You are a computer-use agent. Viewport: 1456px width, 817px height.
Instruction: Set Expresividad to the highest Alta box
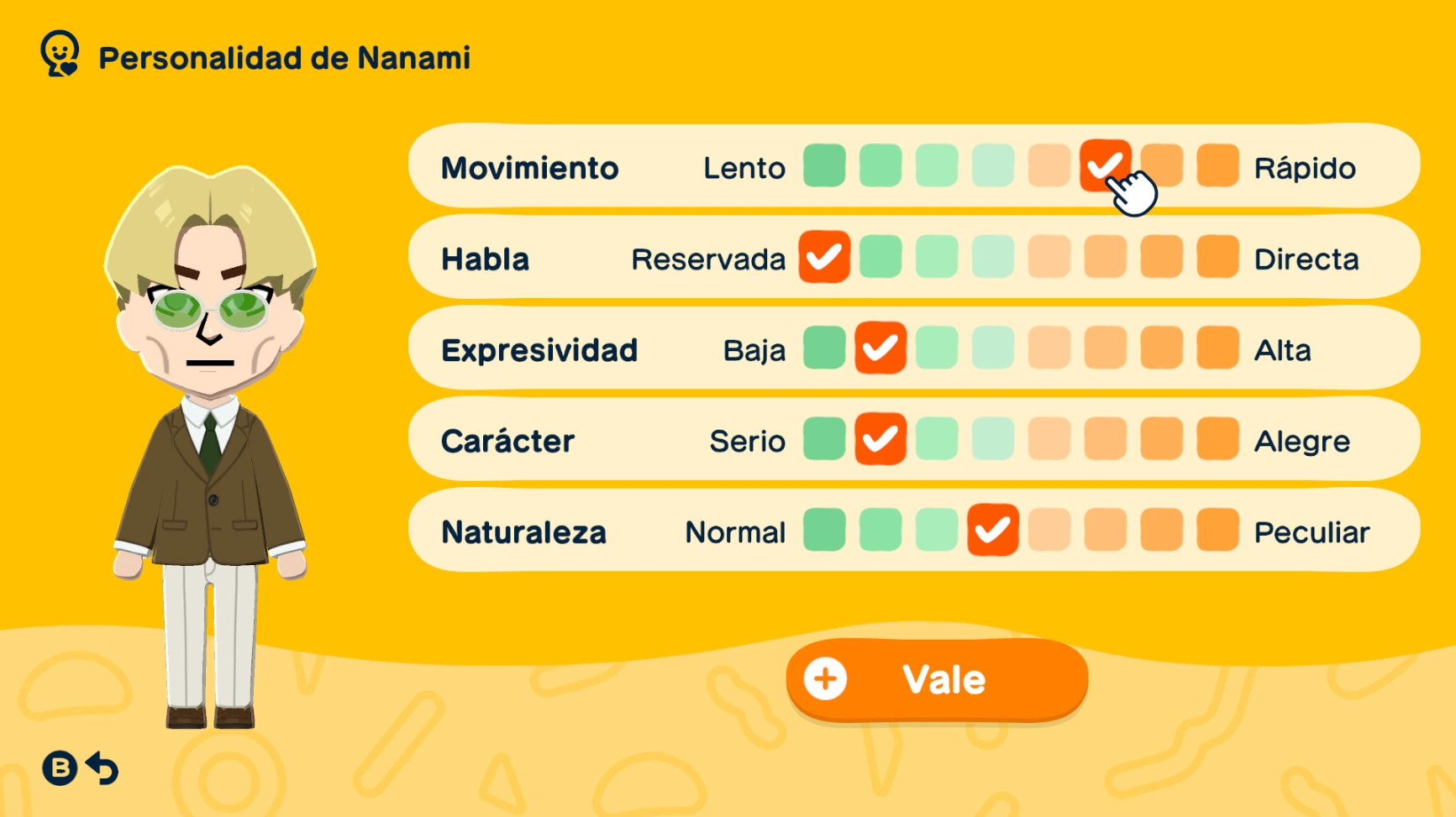tap(1217, 348)
